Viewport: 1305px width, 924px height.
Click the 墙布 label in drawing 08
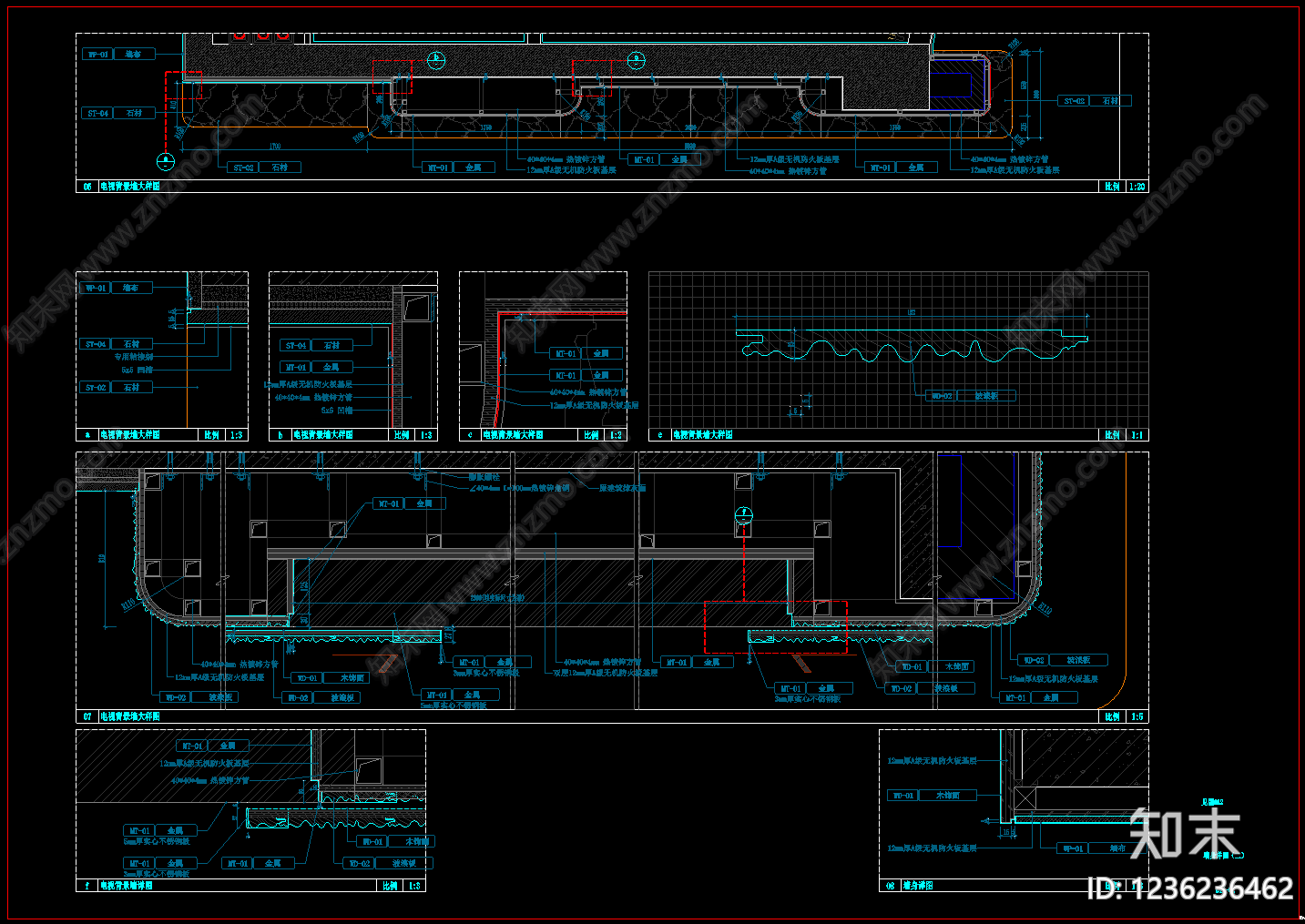[1118, 848]
